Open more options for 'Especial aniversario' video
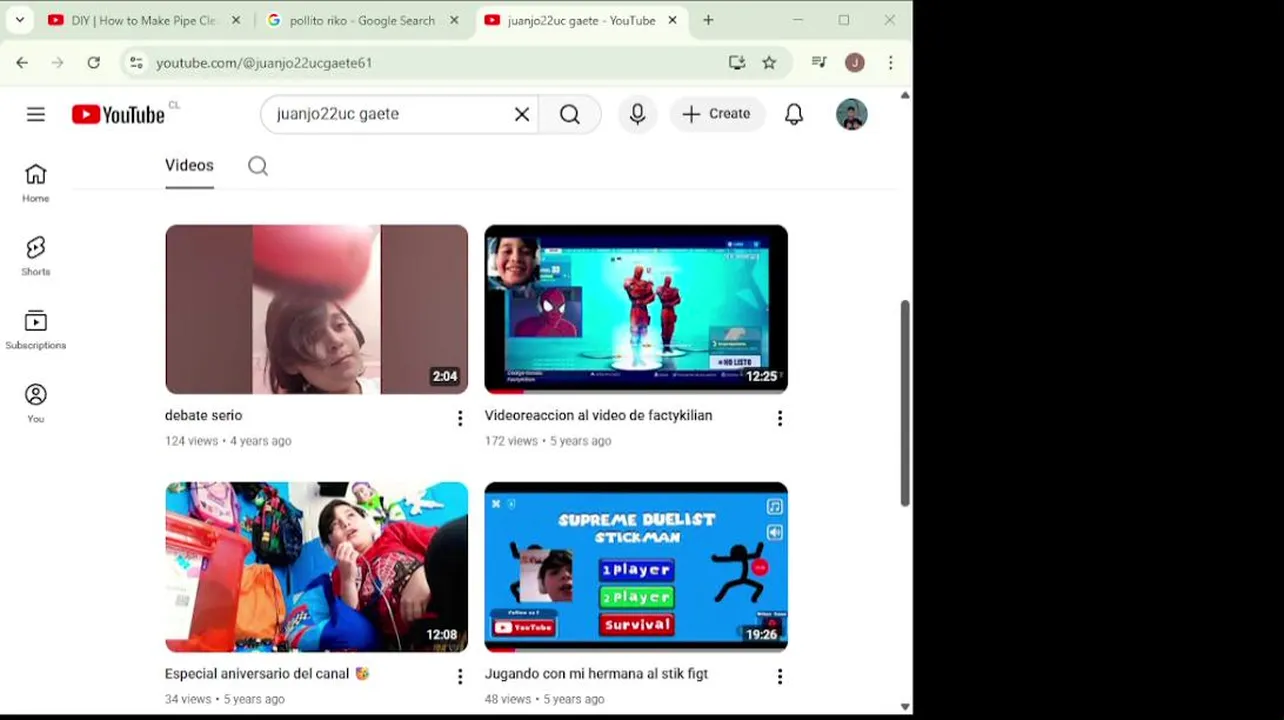 pos(460,677)
